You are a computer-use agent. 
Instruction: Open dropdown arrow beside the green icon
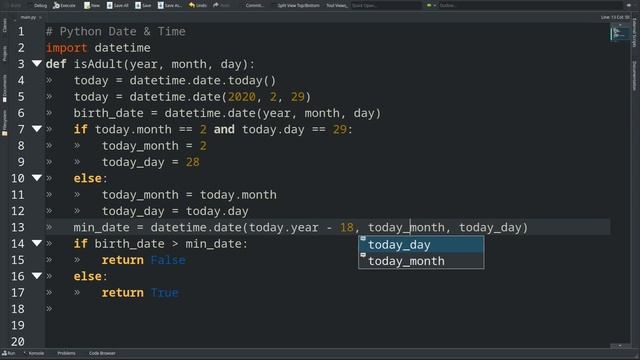[x=434, y=5]
